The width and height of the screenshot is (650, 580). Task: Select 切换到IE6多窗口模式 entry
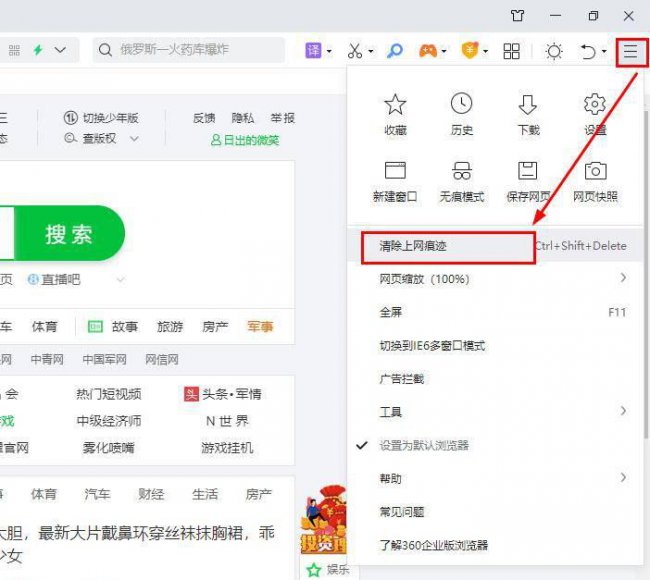pos(495,345)
